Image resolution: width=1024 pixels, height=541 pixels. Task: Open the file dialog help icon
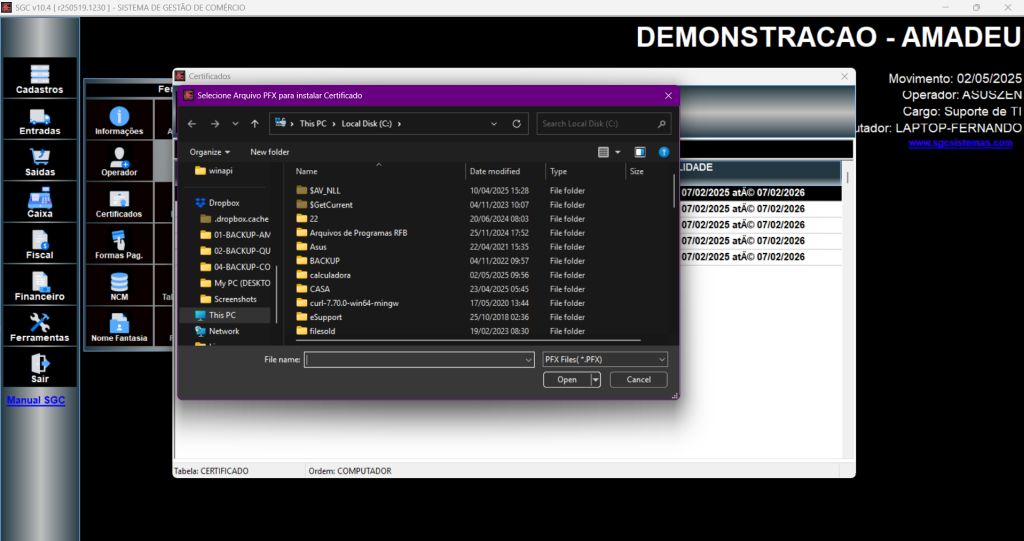pyautogui.click(x=664, y=152)
